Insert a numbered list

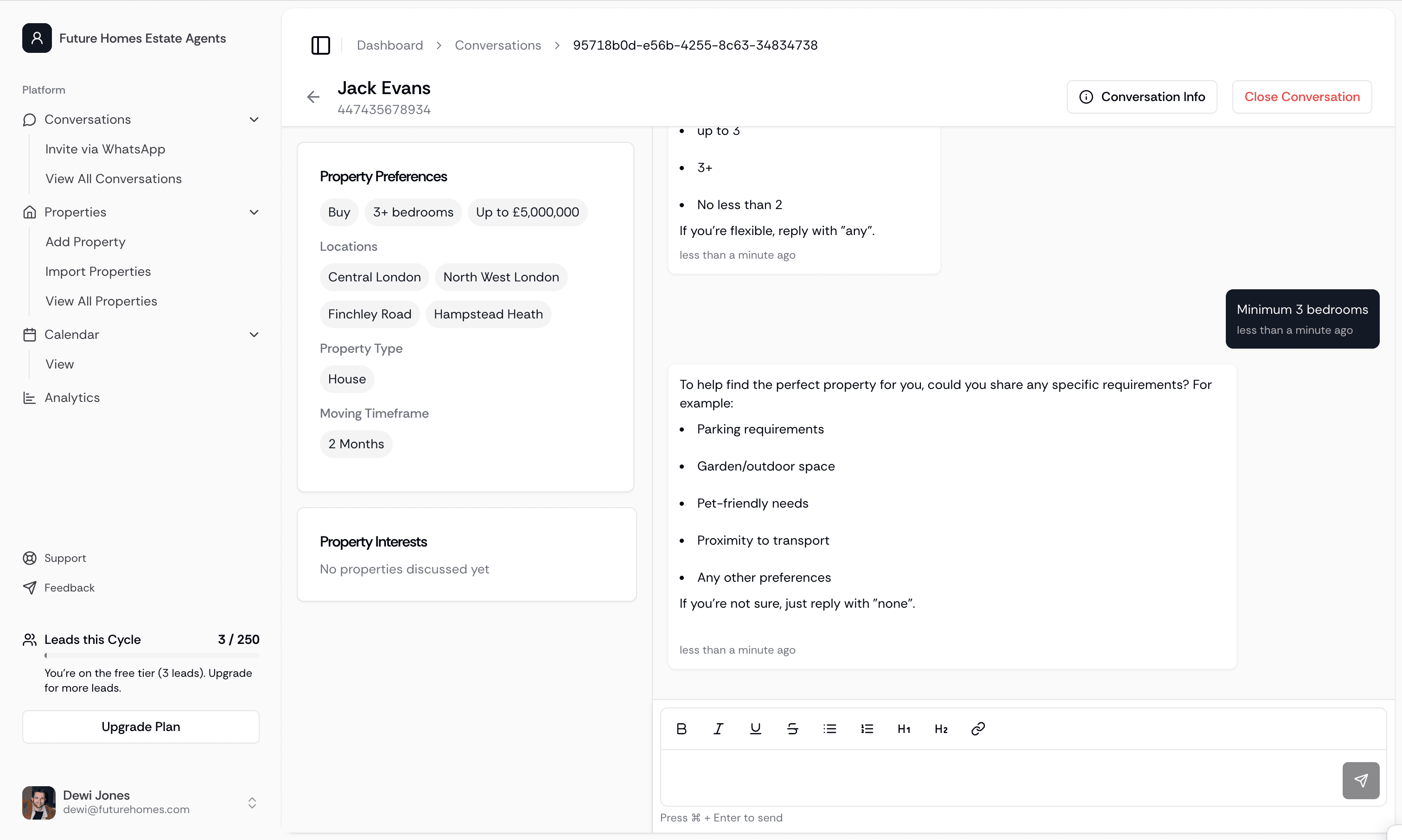(867, 729)
